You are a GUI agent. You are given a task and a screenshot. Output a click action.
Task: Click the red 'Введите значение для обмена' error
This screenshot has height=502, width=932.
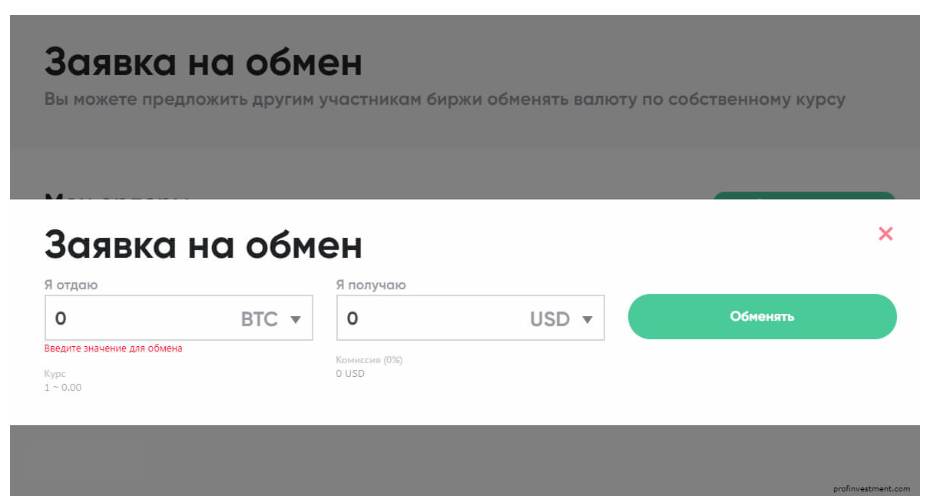[x=113, y=348]
